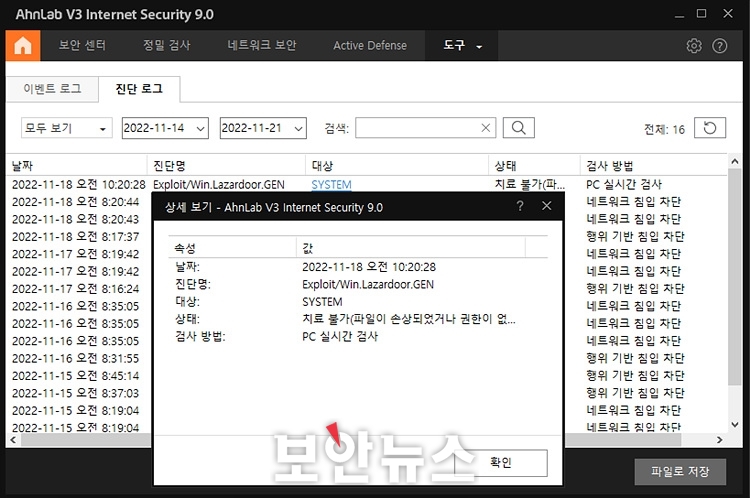Open the Active Defense menu

coord(370,45)
